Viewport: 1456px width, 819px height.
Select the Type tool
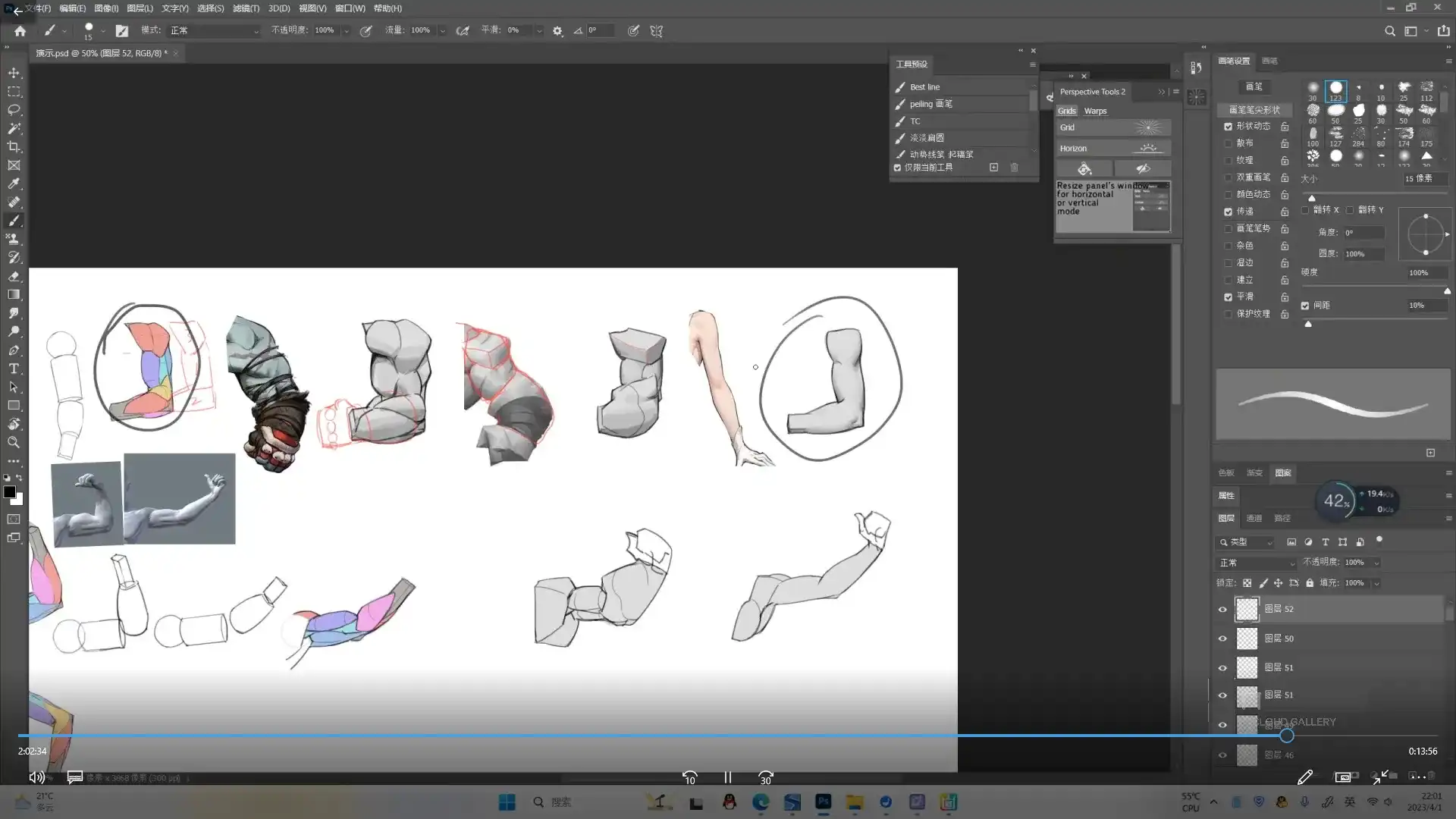pyautogui.click(x=14, y=369)
